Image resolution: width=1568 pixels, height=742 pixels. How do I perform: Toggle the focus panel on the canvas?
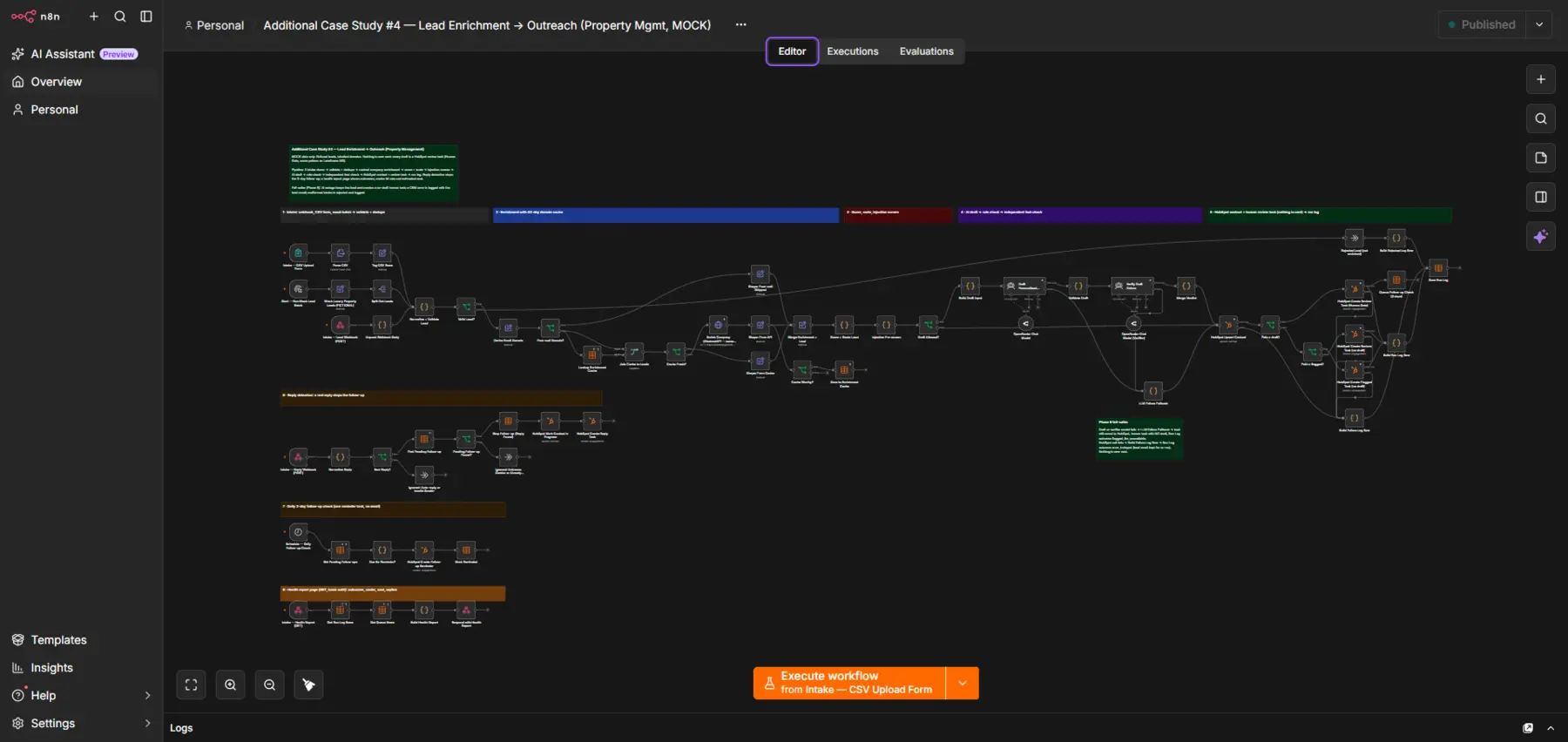(x=1541, y=197)
